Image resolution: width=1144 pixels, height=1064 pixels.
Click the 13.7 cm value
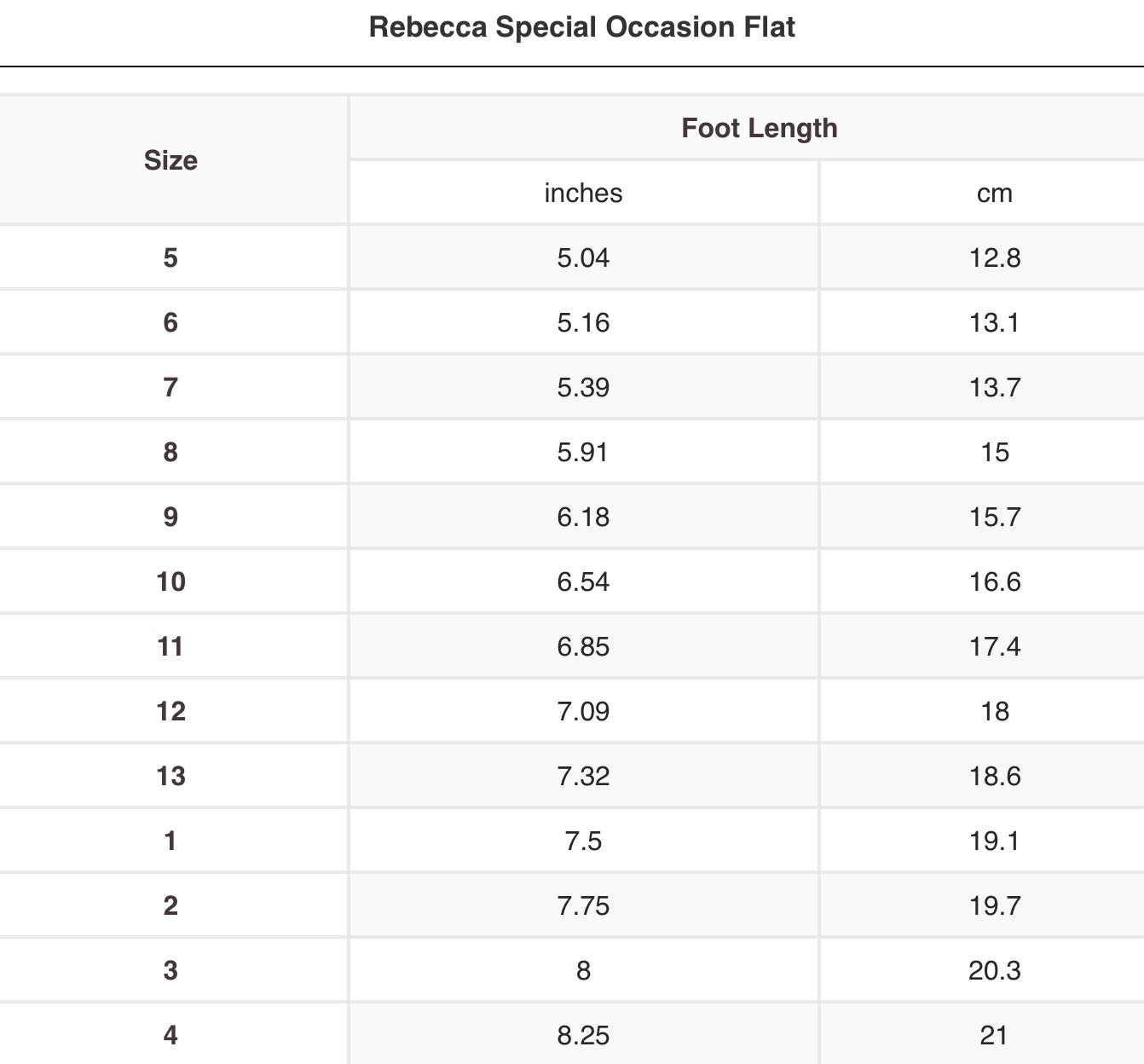(995, 387)
